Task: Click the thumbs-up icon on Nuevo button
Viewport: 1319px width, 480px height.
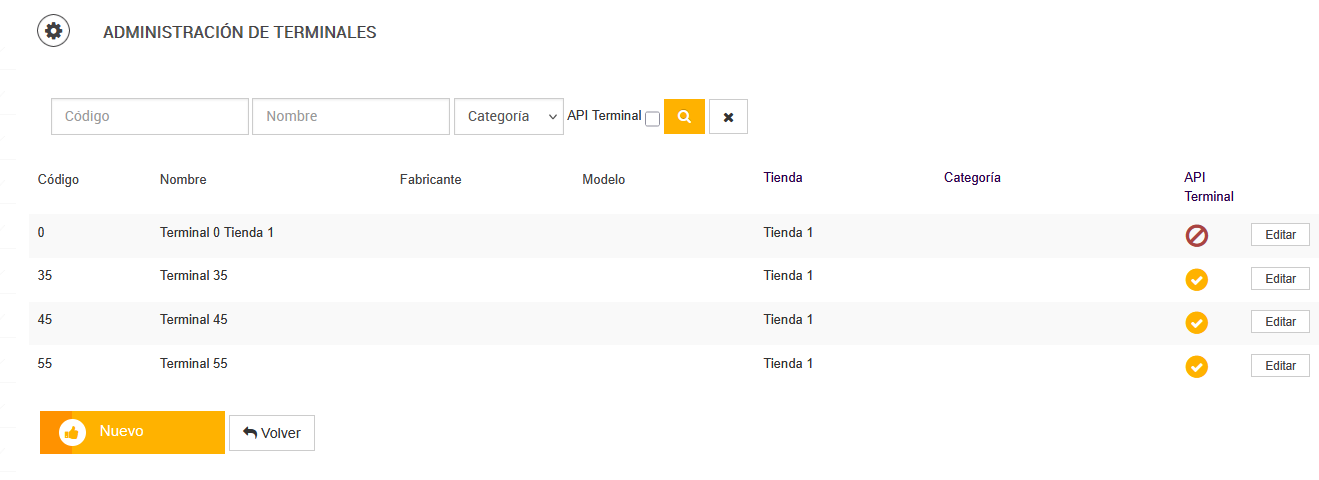Action: pyautogui.click(x=71, y=432)
